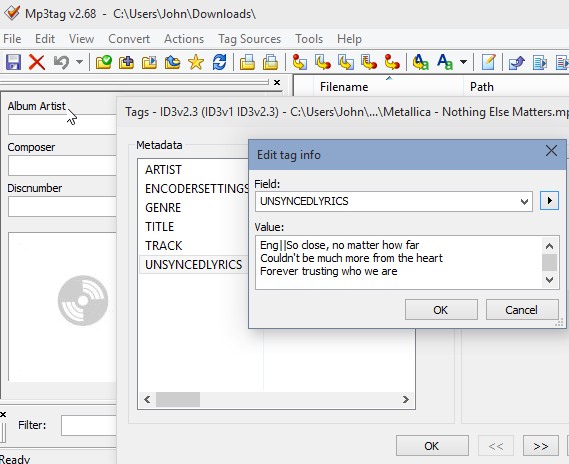Click the arrow button next to Field
Image resolution: width=569 pixels, height=464 pixels.
[x=549, y=201]
